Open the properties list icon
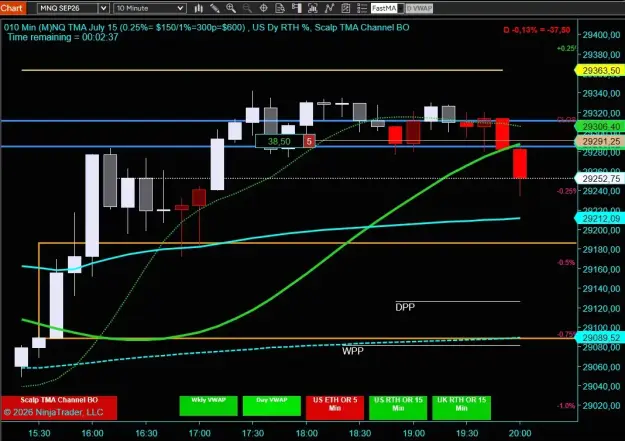Image resolution: width=625 pixels, height=441 pixels. 362,8
